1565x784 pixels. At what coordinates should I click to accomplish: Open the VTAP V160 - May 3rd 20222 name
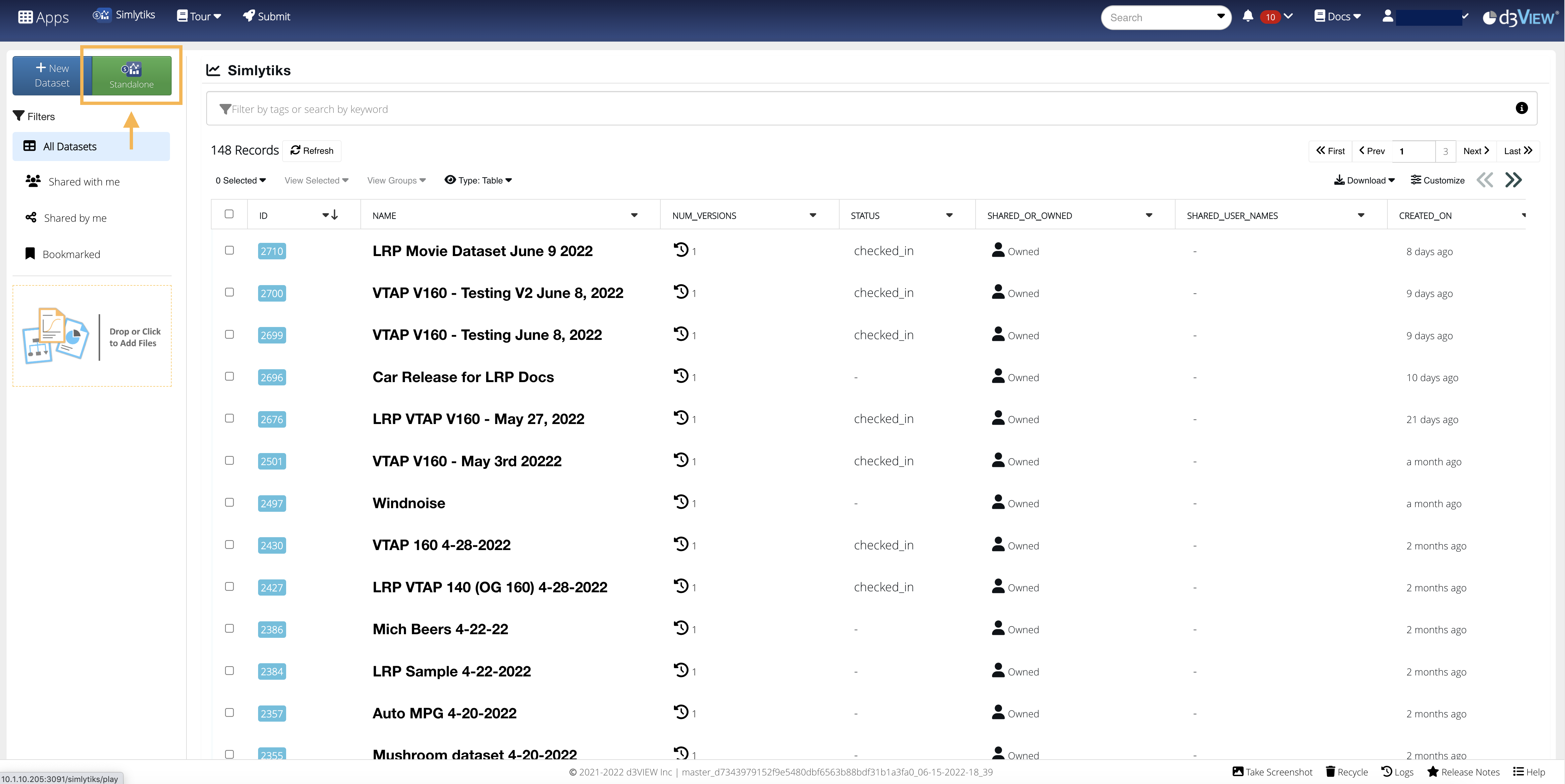467,461
